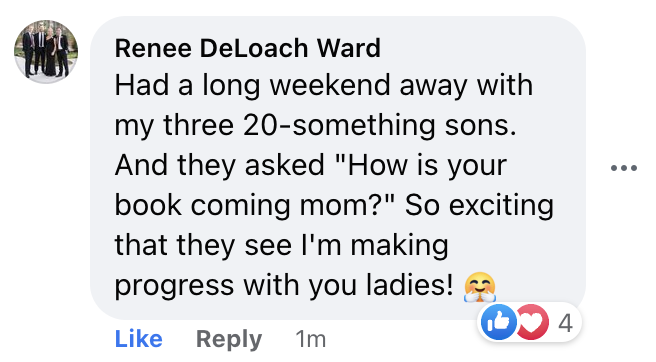Click the "that they see I'm making" line

[282, 246]
